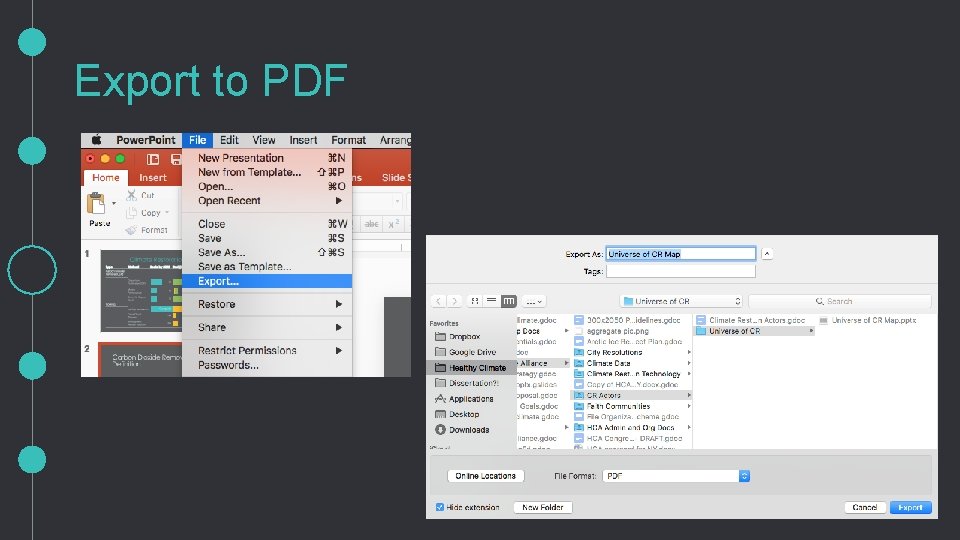960x540 pixels.
Task: Open the Universe of CR location dropdown
Action: [681, 301]
